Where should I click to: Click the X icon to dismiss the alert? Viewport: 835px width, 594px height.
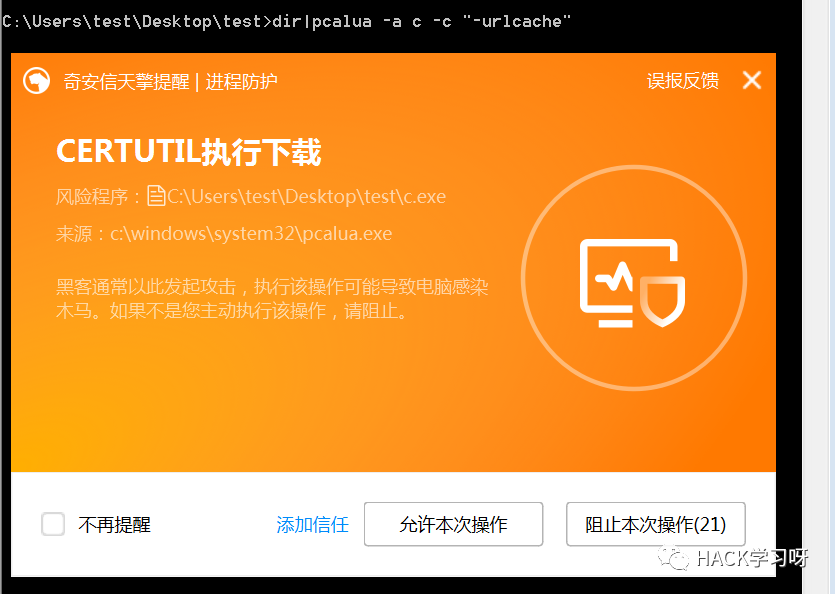[751, 81]
